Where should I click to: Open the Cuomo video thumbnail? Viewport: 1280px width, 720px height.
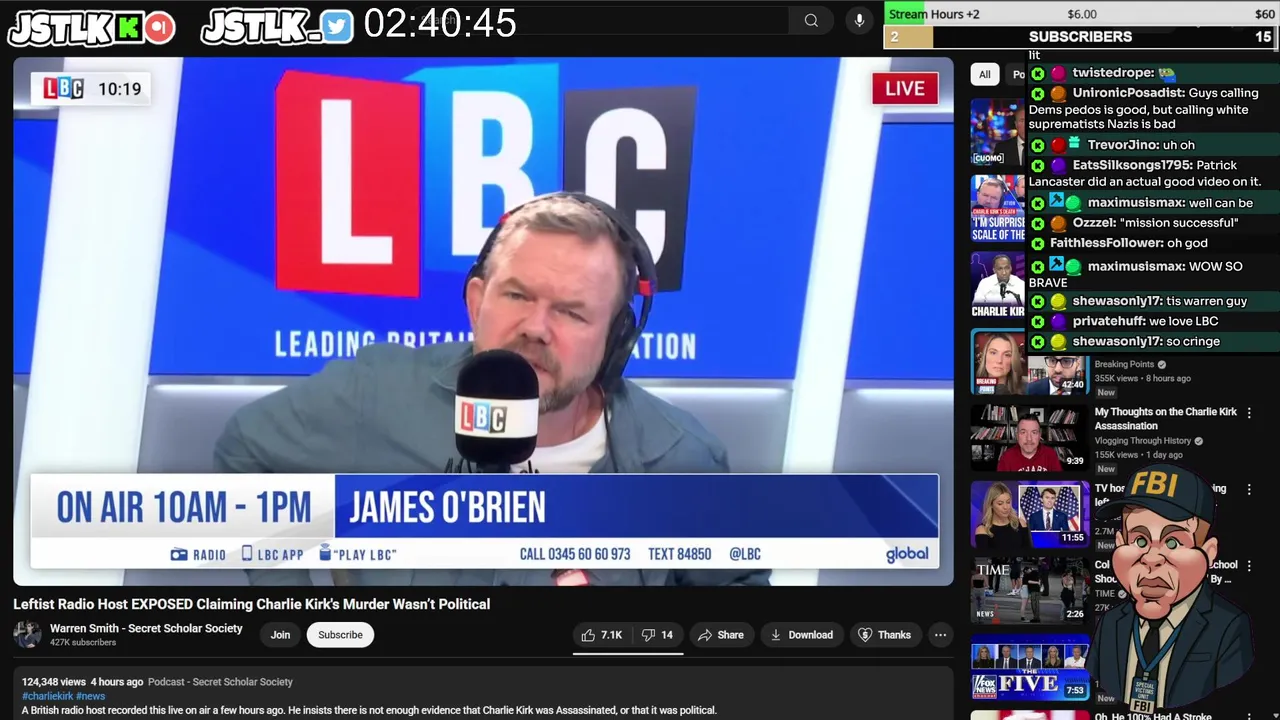[997, 131]
